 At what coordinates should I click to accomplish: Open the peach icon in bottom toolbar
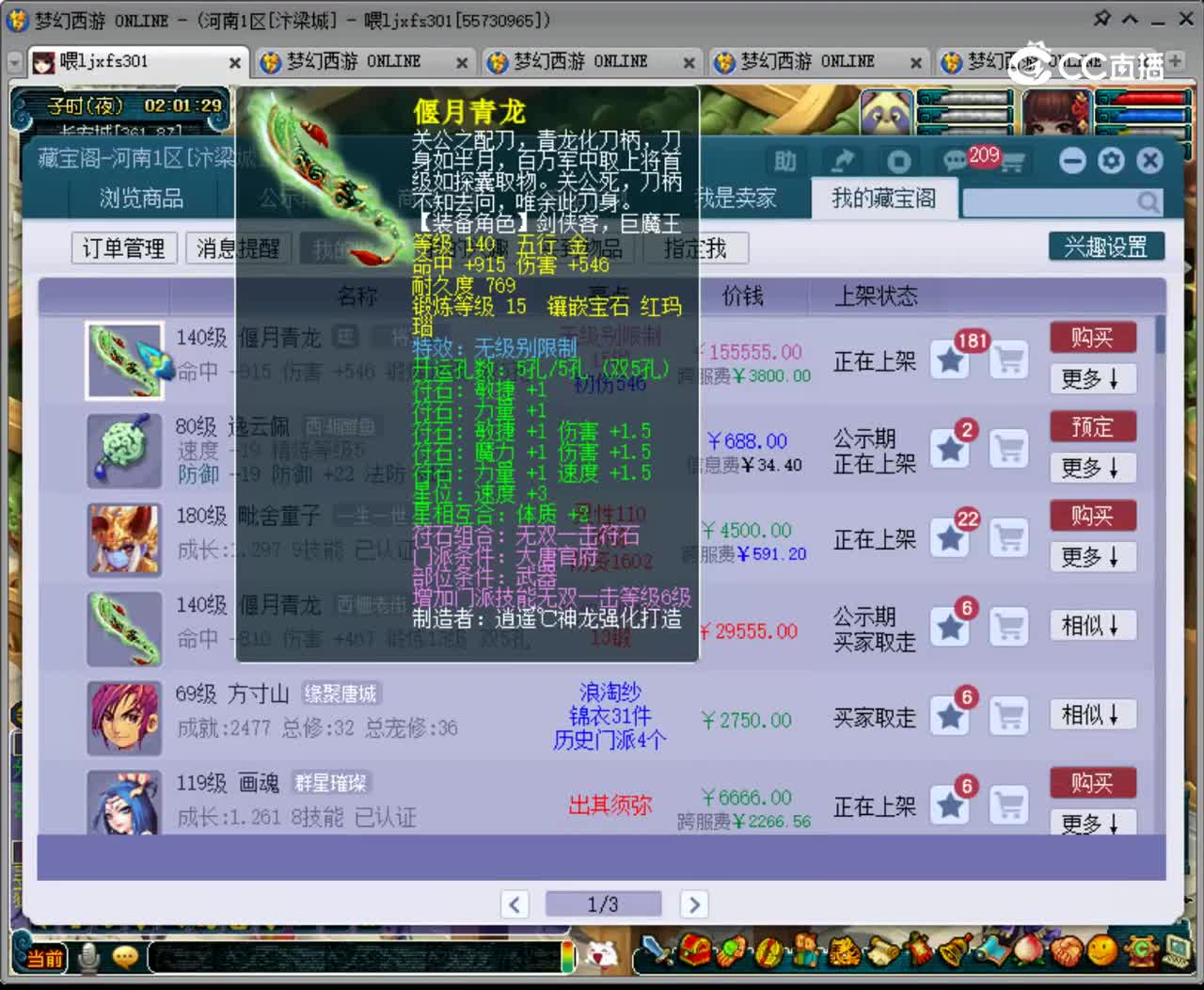(1030, 952)
